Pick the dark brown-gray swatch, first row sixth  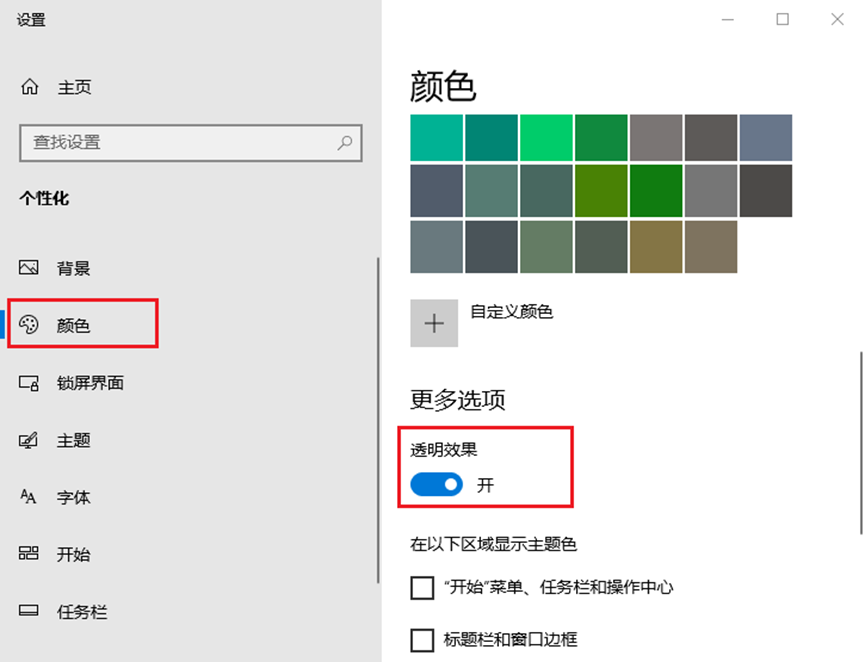(711, 138)
